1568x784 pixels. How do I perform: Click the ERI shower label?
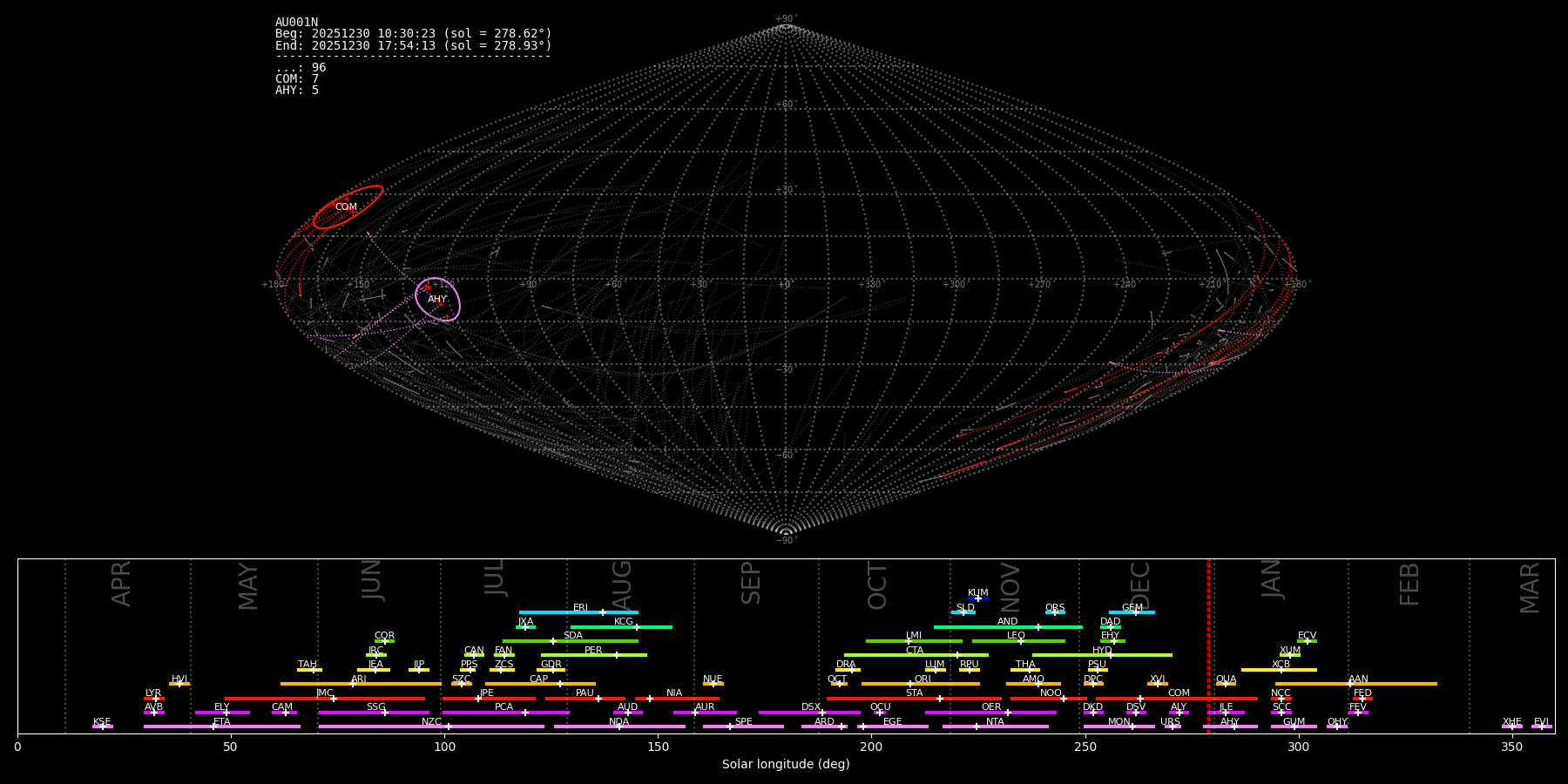pos(580,608)
